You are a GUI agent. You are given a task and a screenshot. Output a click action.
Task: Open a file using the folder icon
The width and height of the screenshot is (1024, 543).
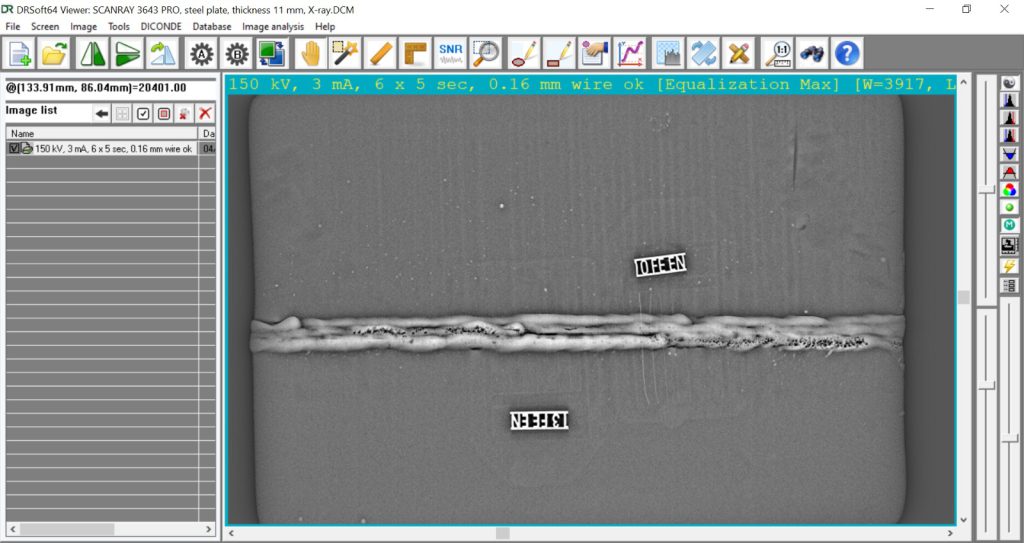(55, 54)
